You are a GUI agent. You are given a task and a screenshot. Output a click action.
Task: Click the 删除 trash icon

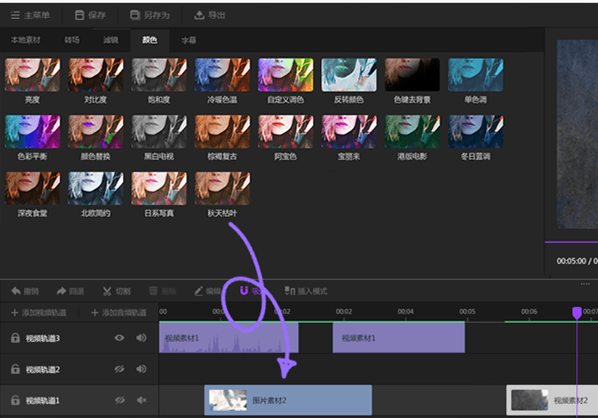point(153,291)
